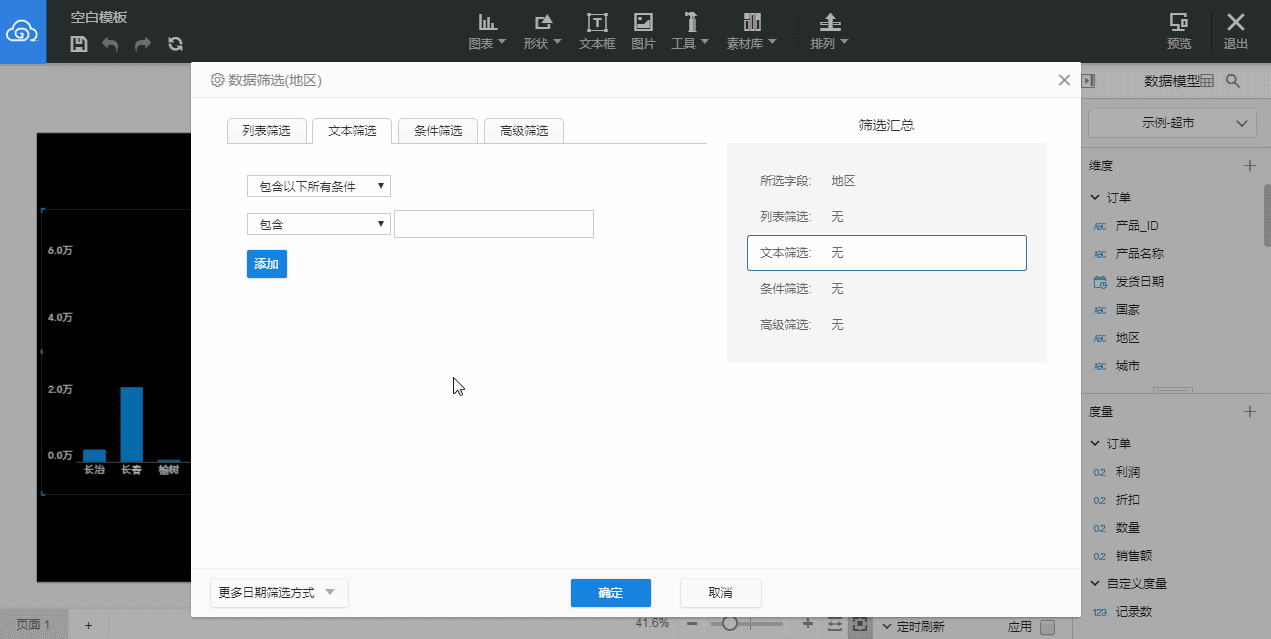Screen dimensions: 1271x639
Task: Open the 形状 shape menu
Action: click(543, 32)
